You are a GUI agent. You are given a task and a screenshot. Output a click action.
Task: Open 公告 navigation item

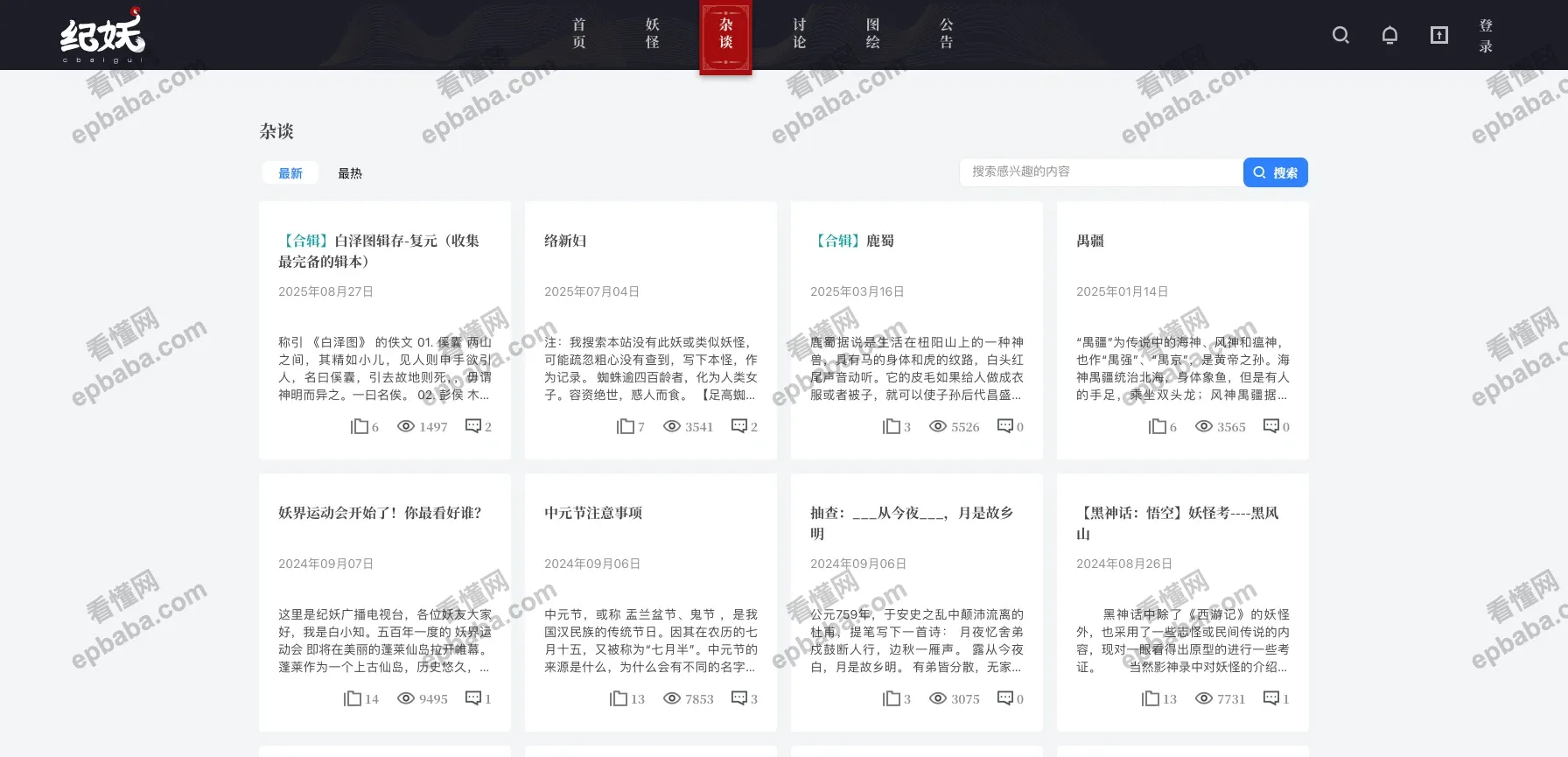(947, 34)
